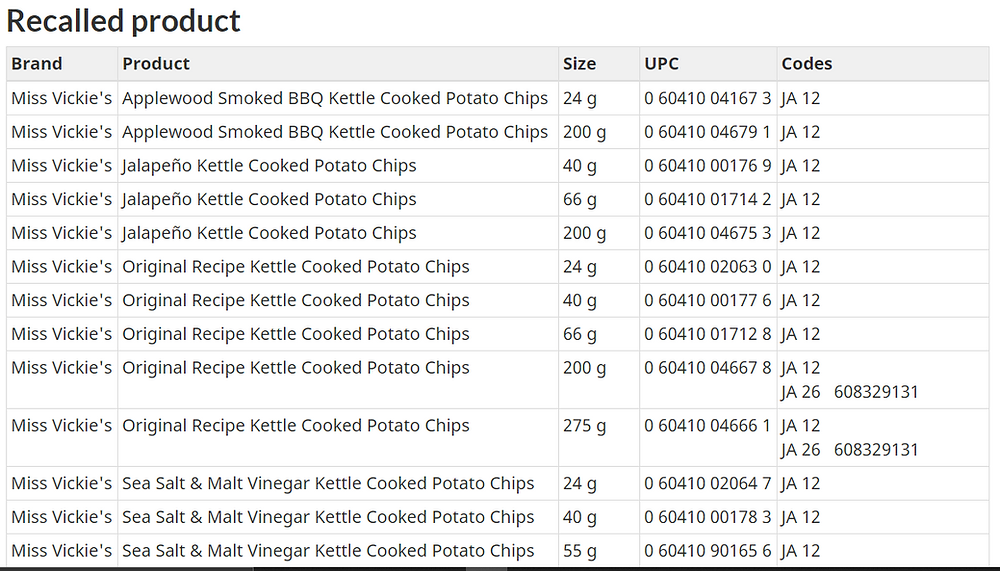Screen dimensions: 1000x571
Task: Select UPC 0 60410 00178 3 cell
Action: pyautogui.click(x=708, y=517)
